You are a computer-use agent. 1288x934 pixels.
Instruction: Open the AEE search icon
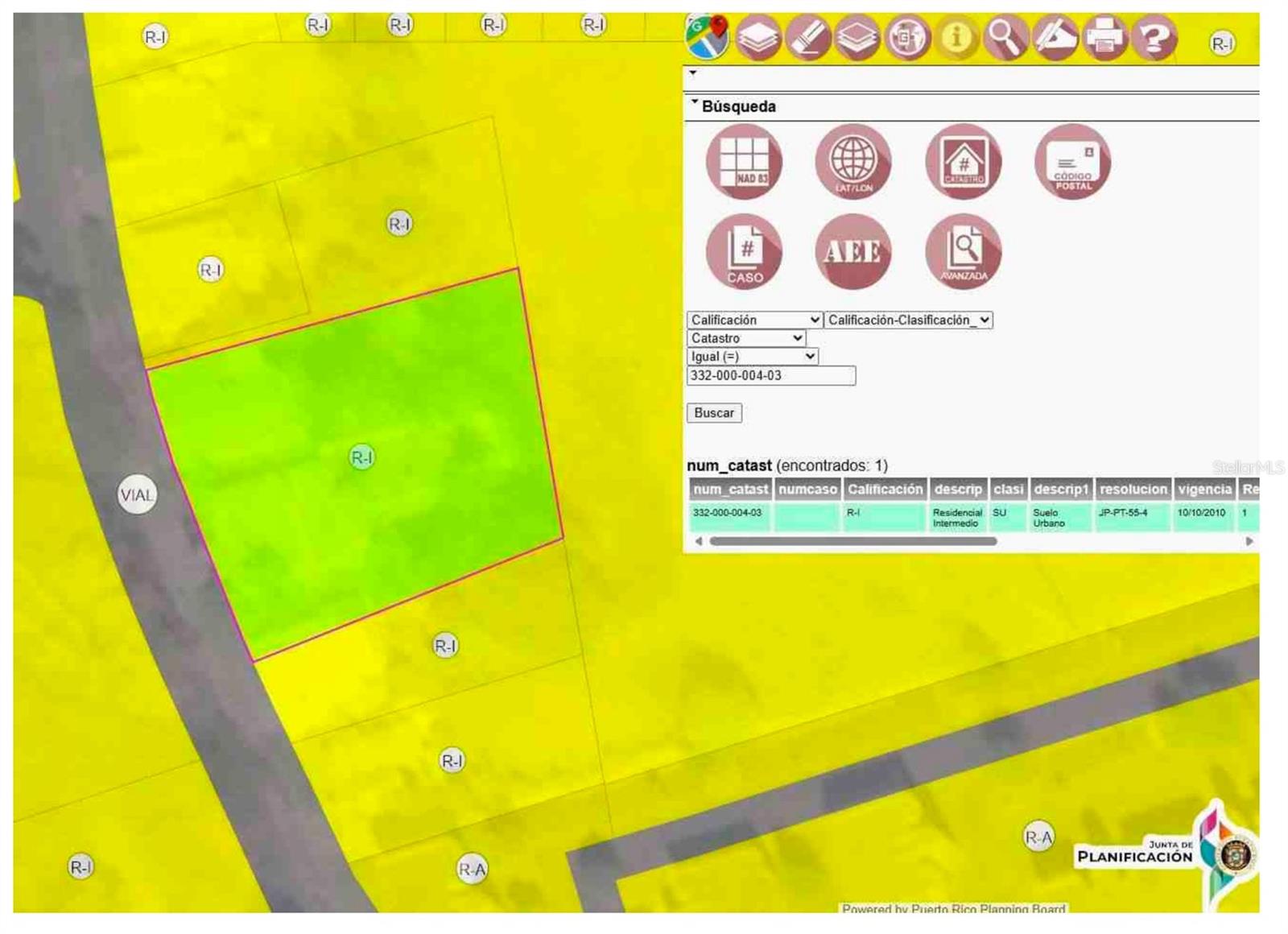853,251
